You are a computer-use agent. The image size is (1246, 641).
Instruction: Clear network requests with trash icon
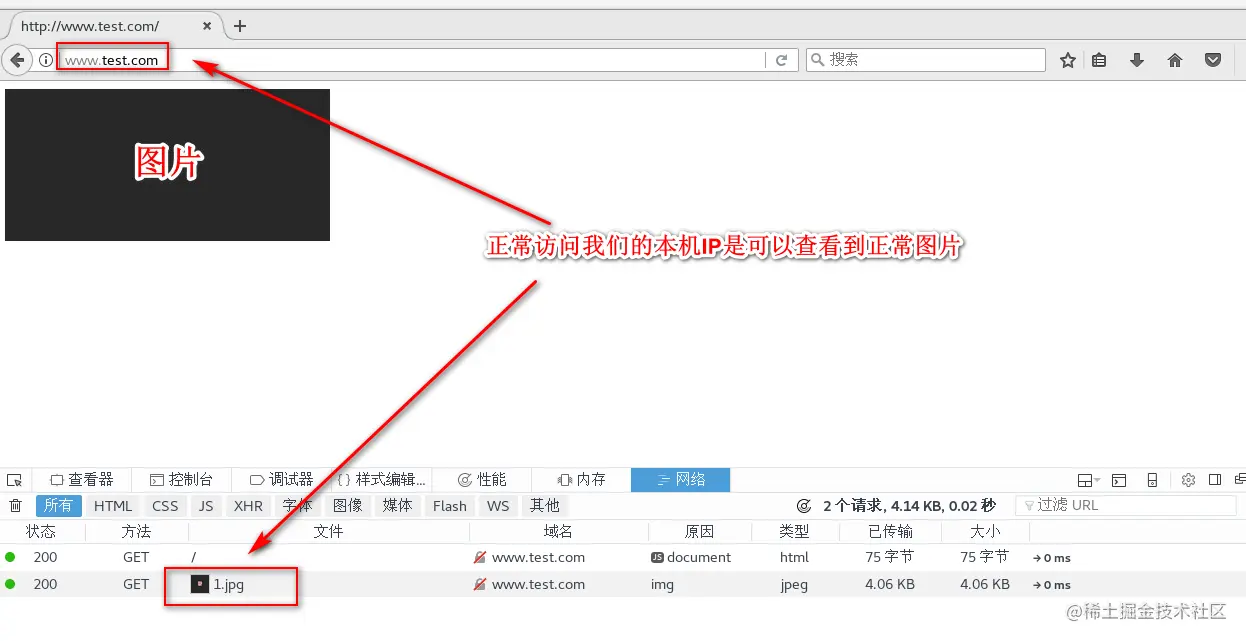point(15,506)
